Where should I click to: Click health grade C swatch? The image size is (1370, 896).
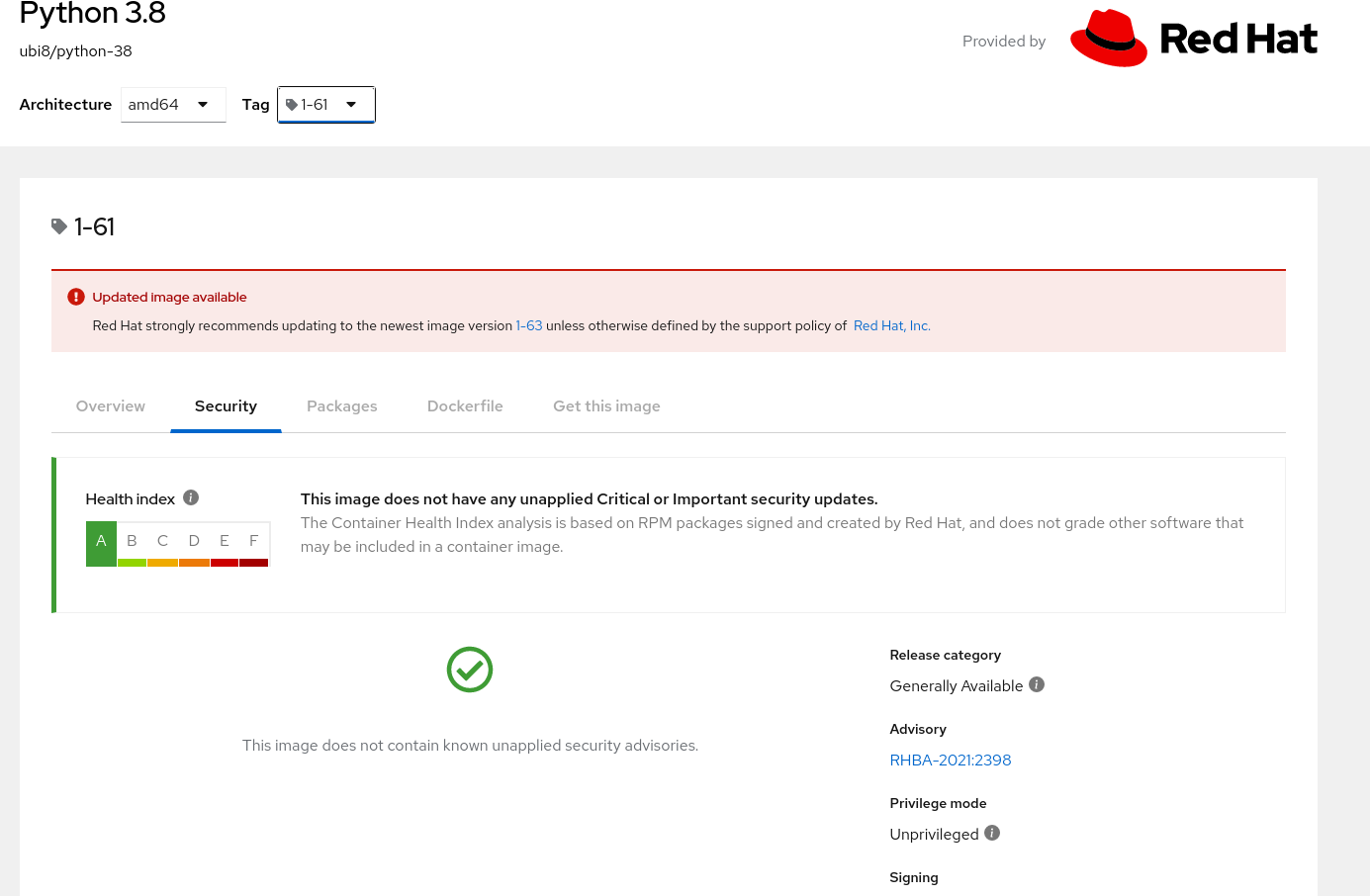pos(162,544)
